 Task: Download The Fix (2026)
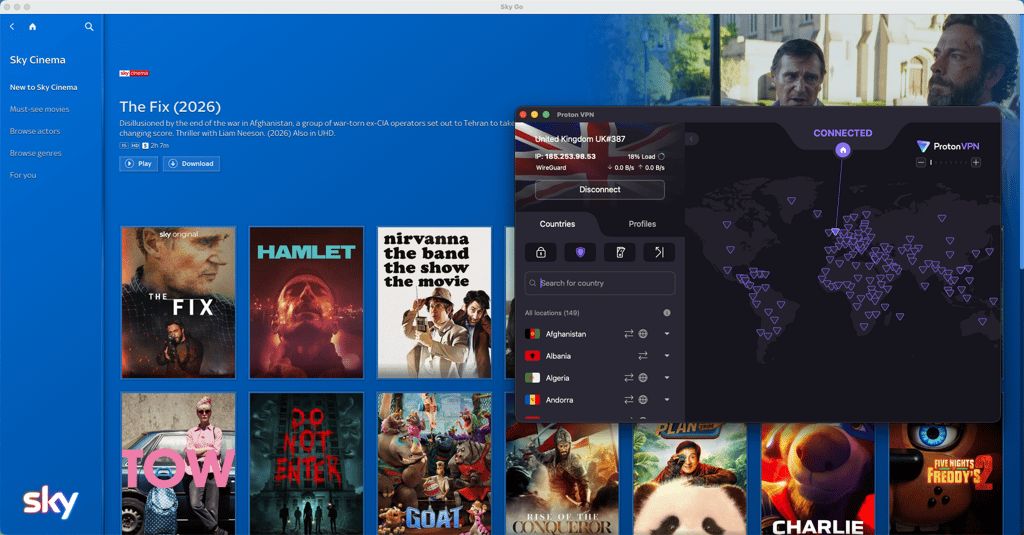[x=191, y=163]
